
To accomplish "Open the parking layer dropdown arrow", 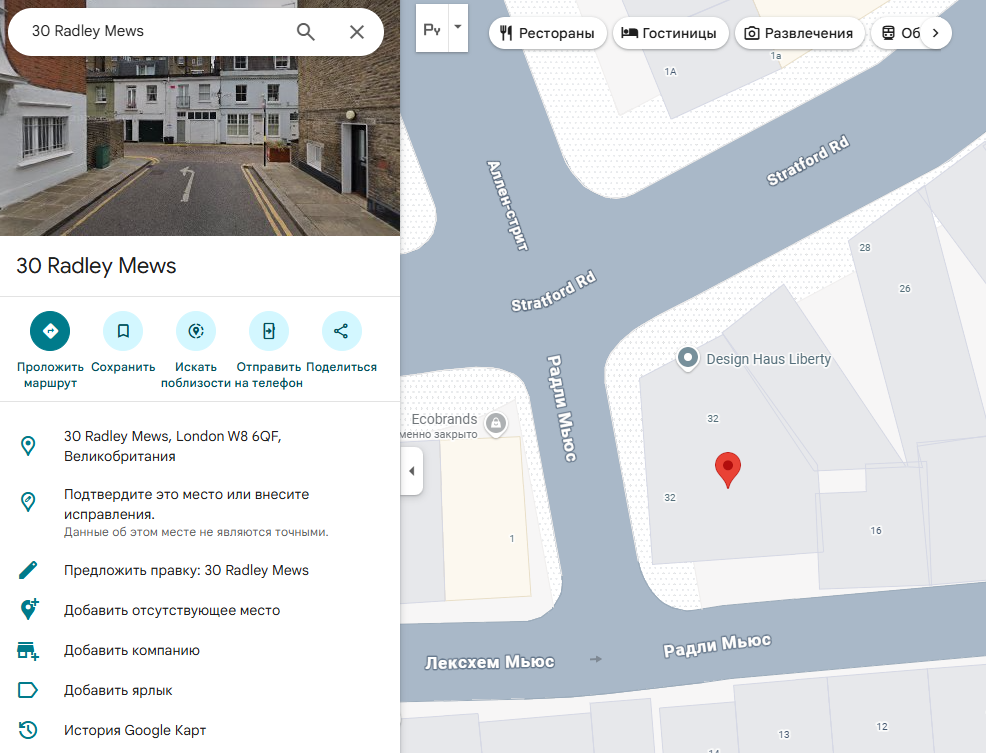I will tap(458, 28).
